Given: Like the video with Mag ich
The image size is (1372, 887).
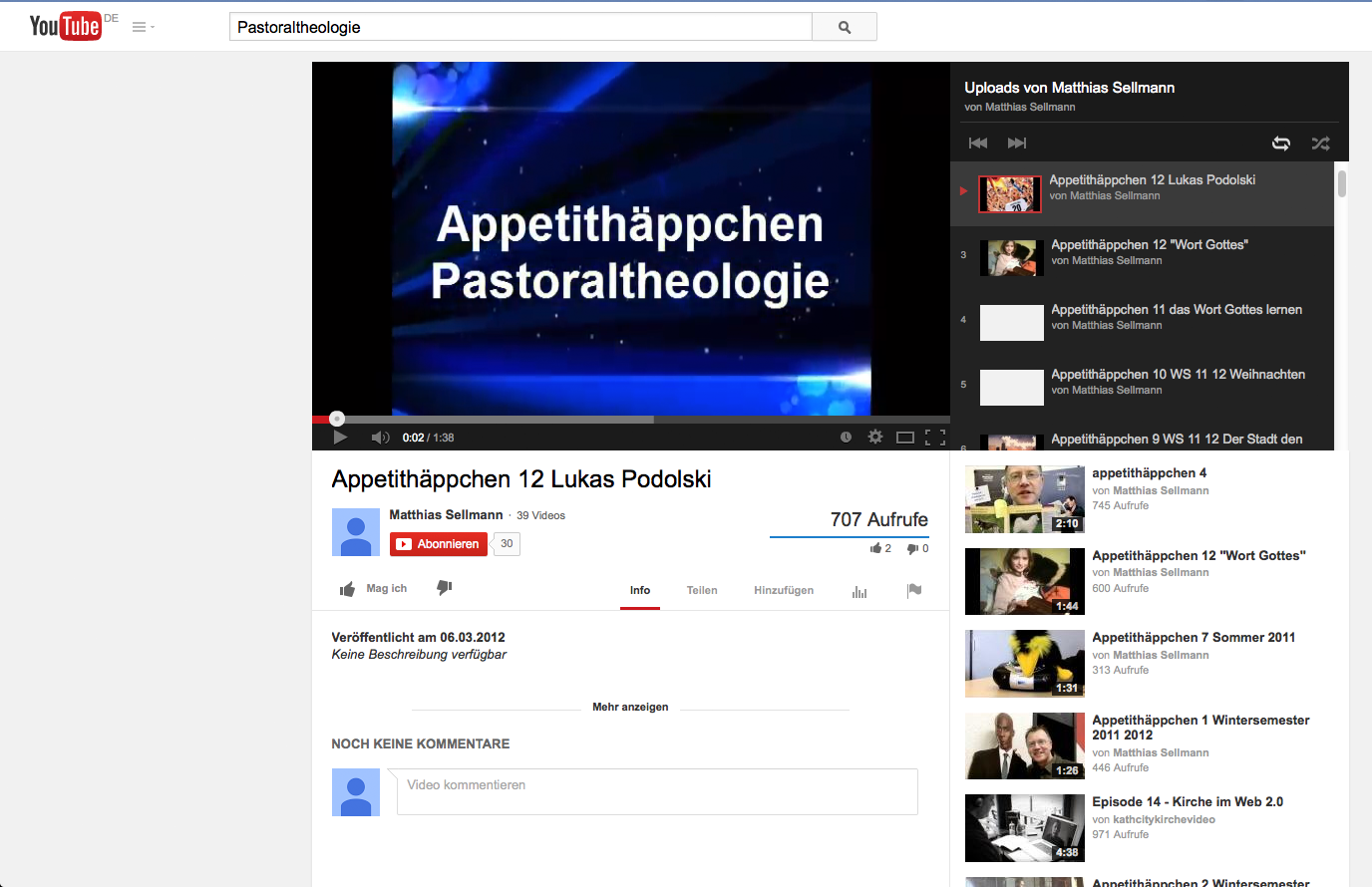Looking at the screenshot, I should 374,589.
